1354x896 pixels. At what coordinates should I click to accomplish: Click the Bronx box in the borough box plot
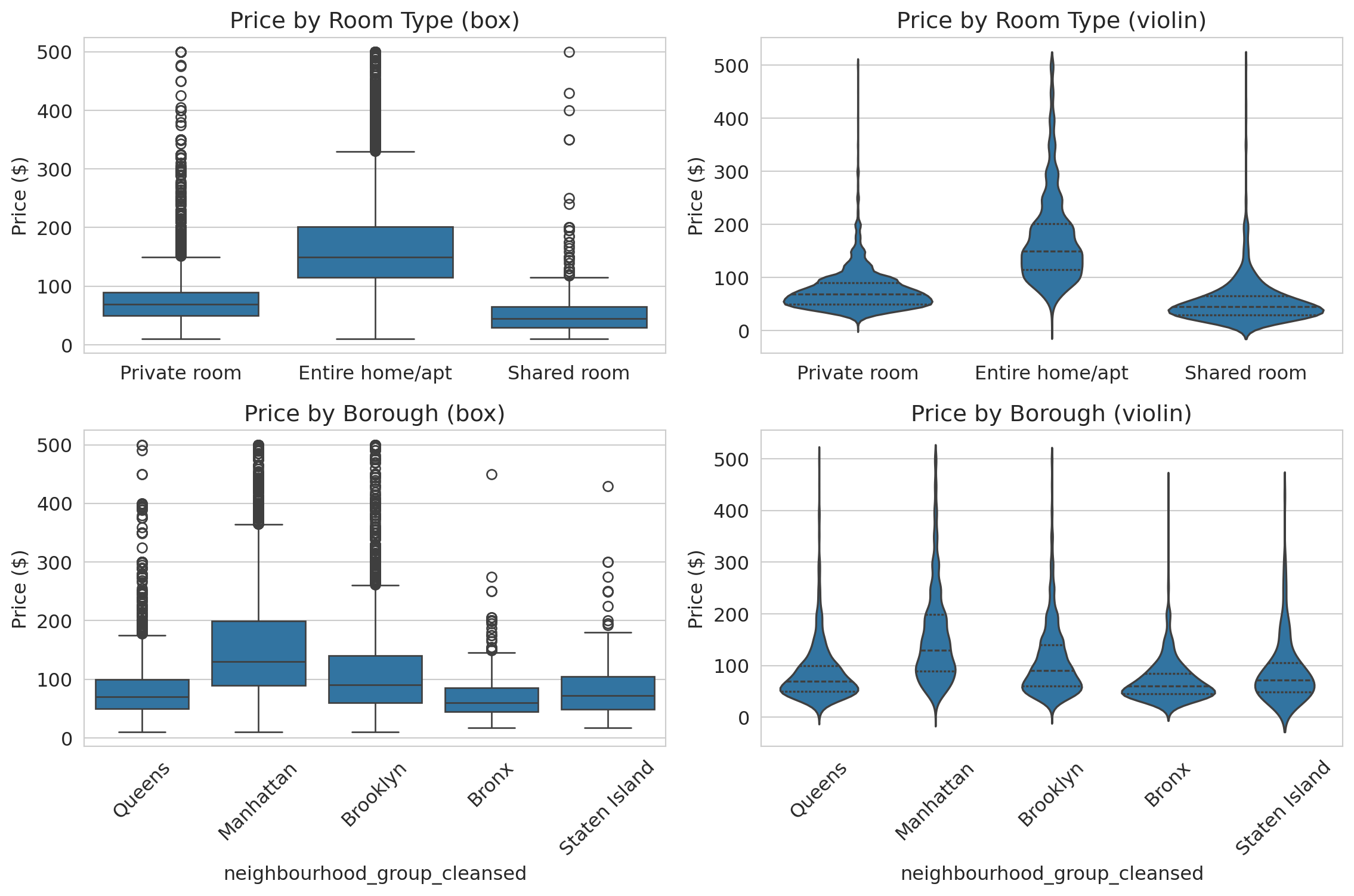491,700
